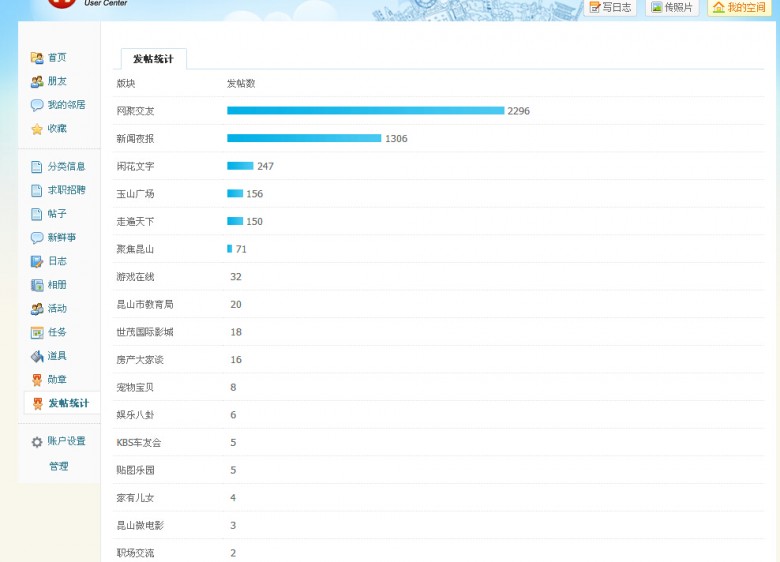This screenshot has width=780, height=562.
Task: Click the 网聚交友 row label
Action: tap(135, 111)
